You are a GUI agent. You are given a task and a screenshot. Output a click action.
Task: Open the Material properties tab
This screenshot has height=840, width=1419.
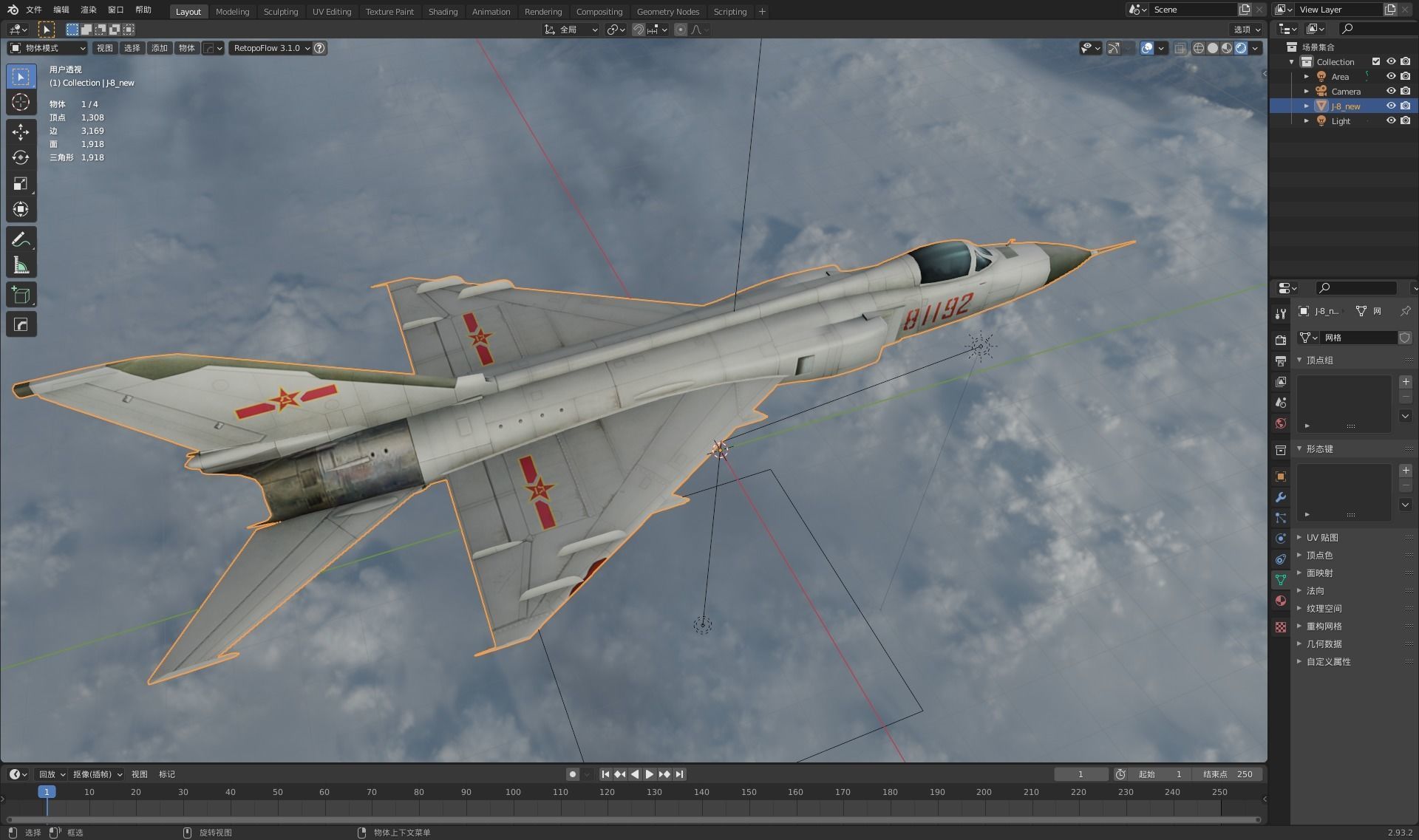click(x=1281, y=601)
